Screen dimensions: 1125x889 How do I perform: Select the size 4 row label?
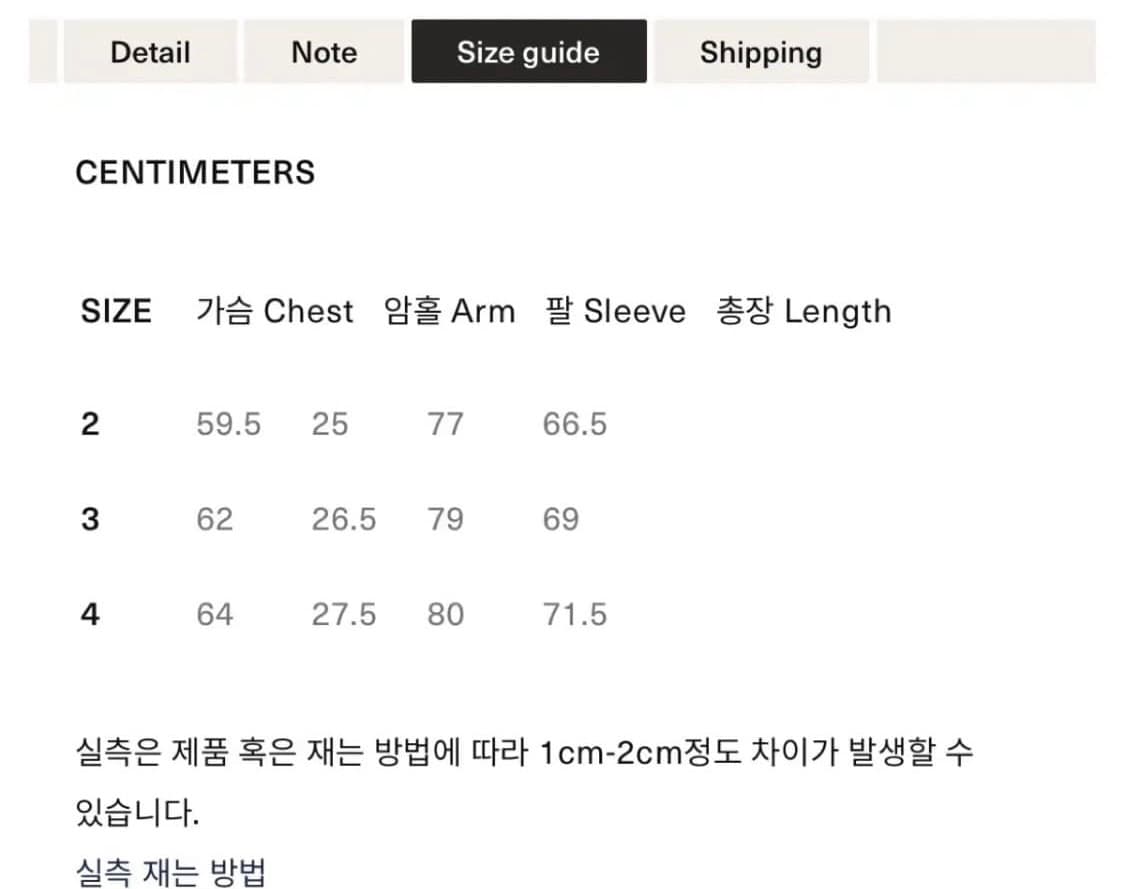pos(90,614)
